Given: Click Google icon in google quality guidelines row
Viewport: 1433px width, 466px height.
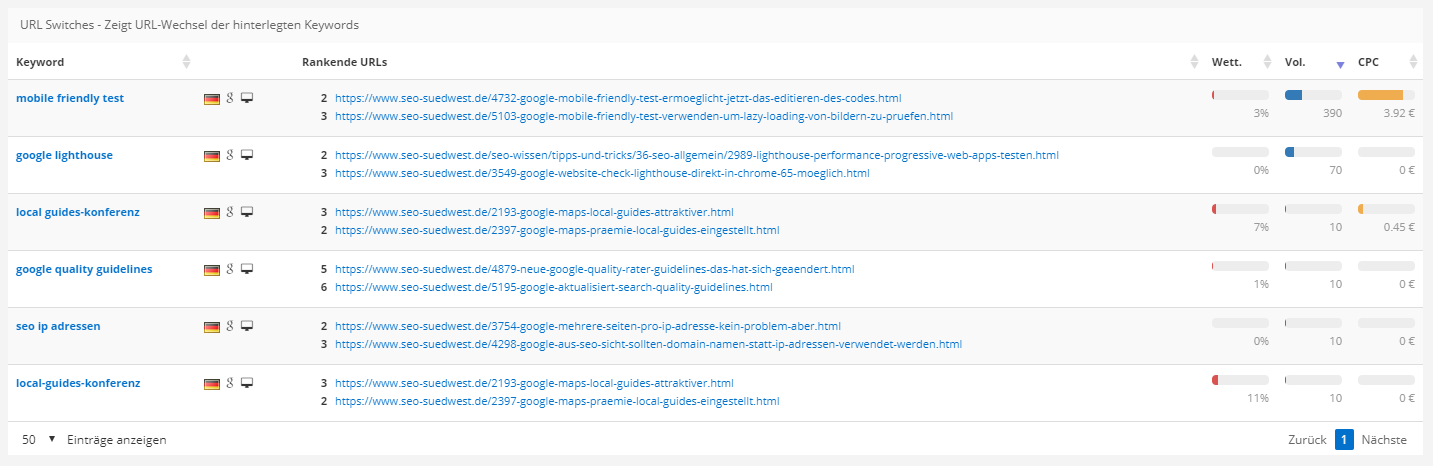Looking at the screenshot, I should tap(230, 269).
